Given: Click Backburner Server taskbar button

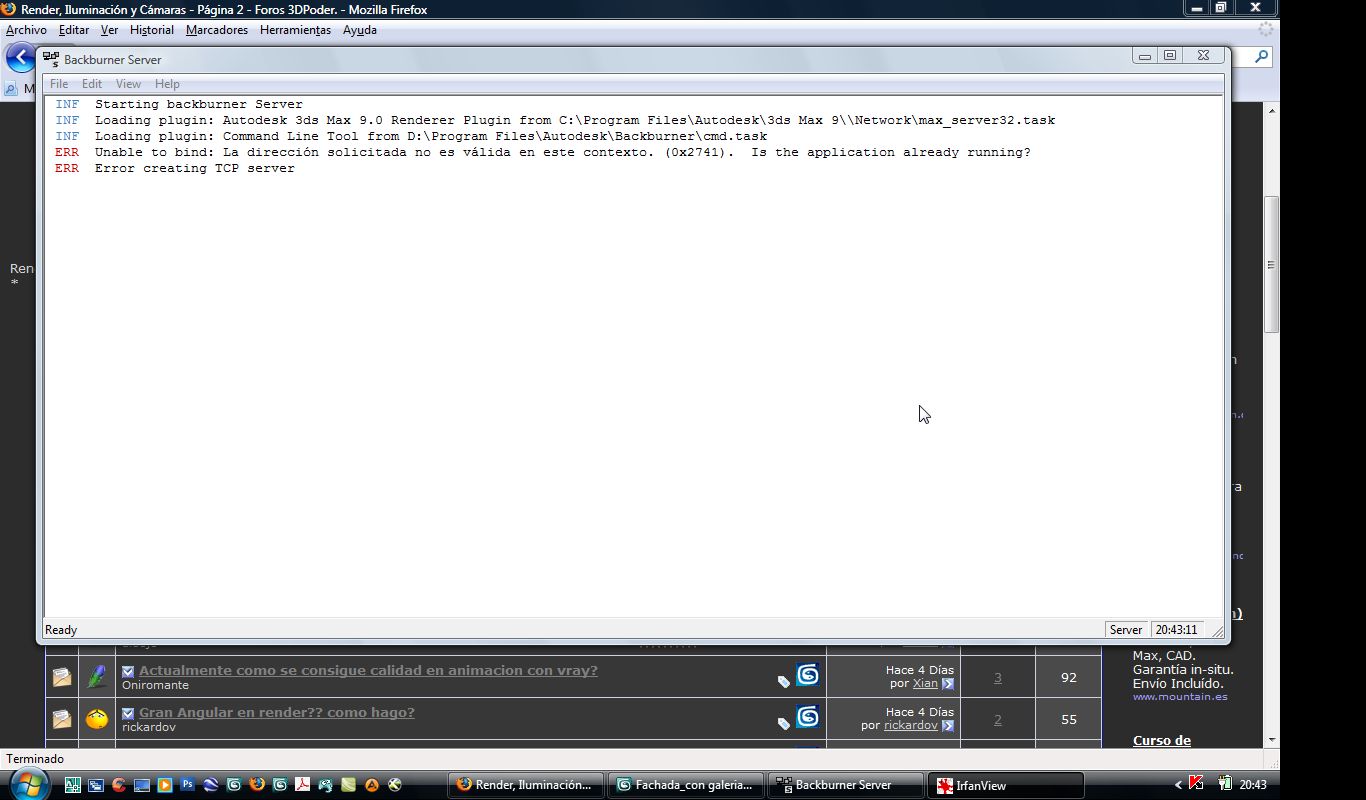Looking at the screenshot, I should 846,785.
